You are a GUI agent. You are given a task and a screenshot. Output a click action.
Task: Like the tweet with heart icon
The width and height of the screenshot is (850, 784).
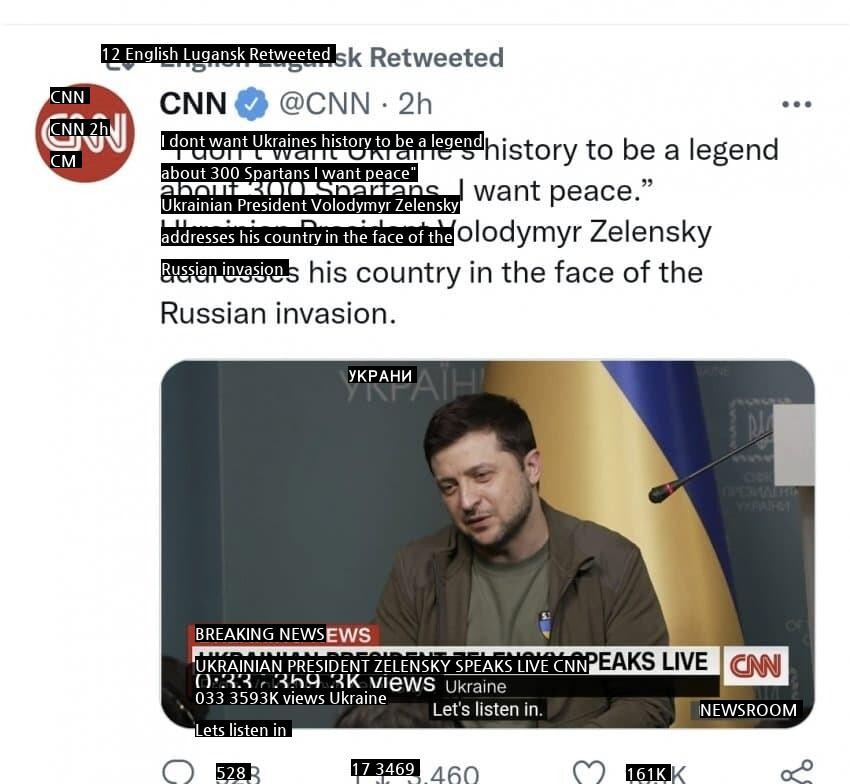(x=589, y=772)
